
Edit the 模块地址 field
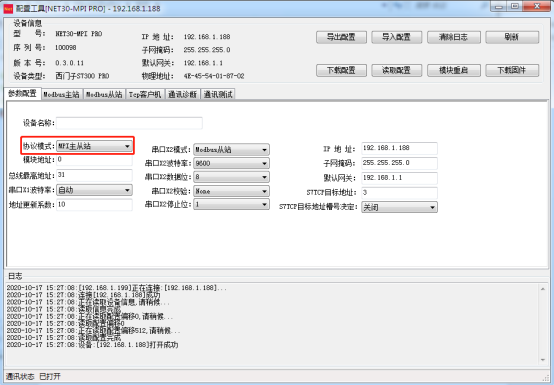(x=94, y=160)
